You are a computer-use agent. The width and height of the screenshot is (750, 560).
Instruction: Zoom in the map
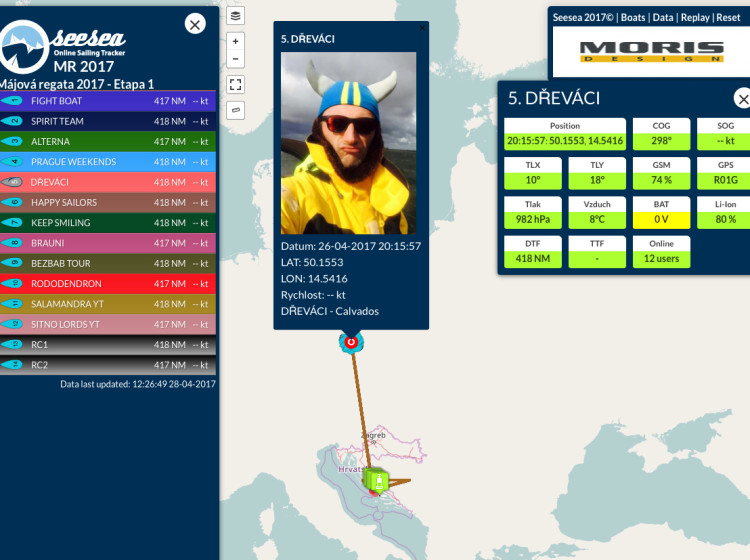(235, 42)
